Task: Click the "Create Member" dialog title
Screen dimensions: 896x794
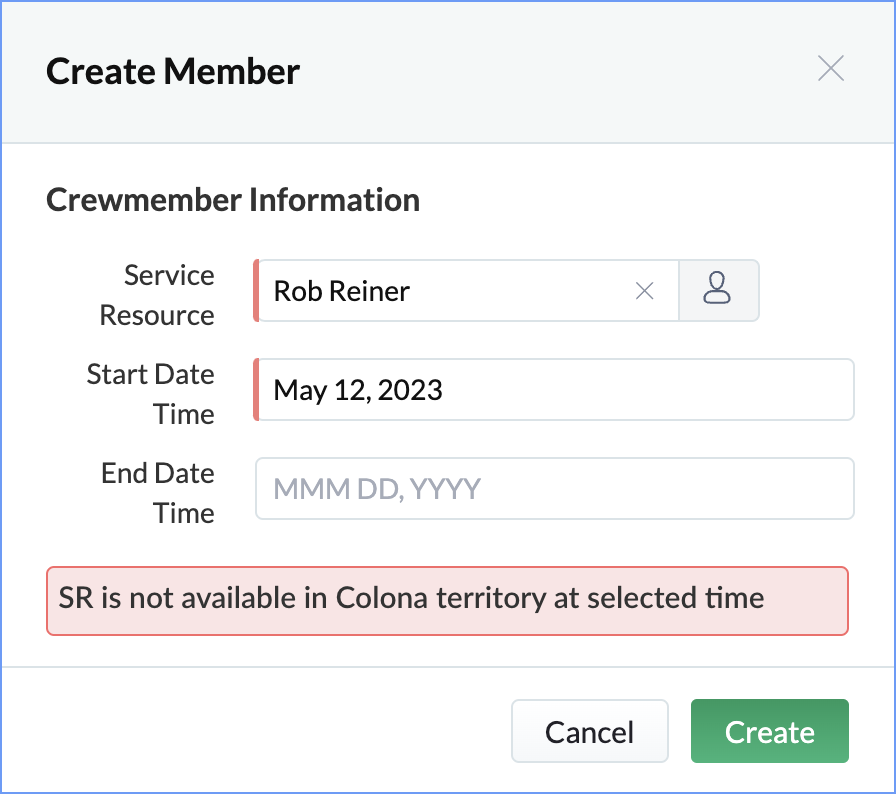Action: coord(173,72)
